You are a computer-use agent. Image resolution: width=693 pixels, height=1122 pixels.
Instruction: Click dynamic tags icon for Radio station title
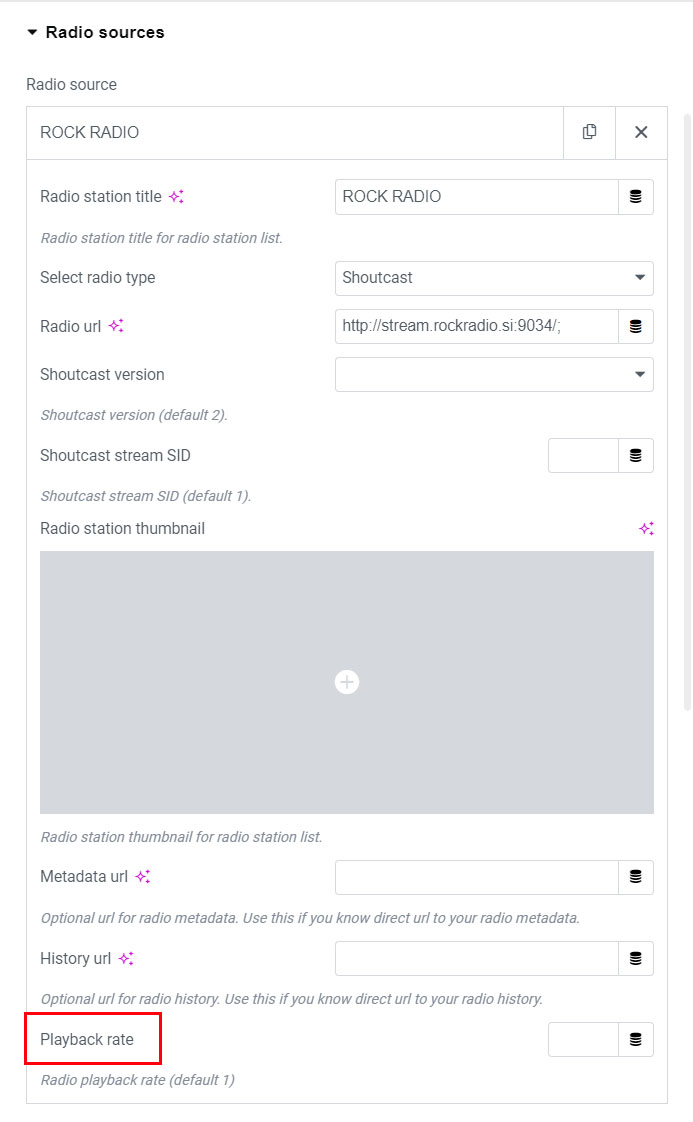coord(635,197)
